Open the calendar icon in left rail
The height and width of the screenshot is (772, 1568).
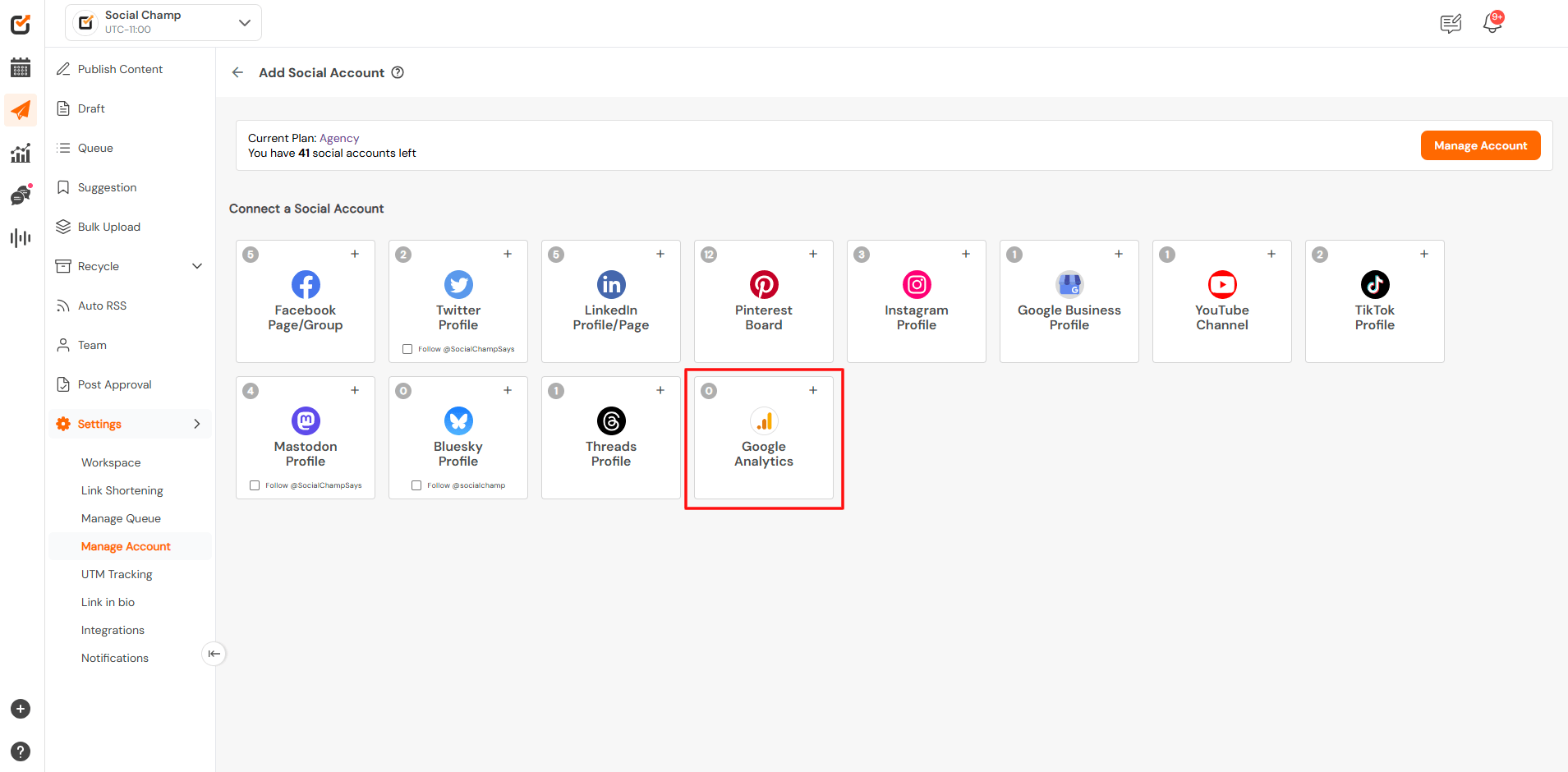(21, 67)
